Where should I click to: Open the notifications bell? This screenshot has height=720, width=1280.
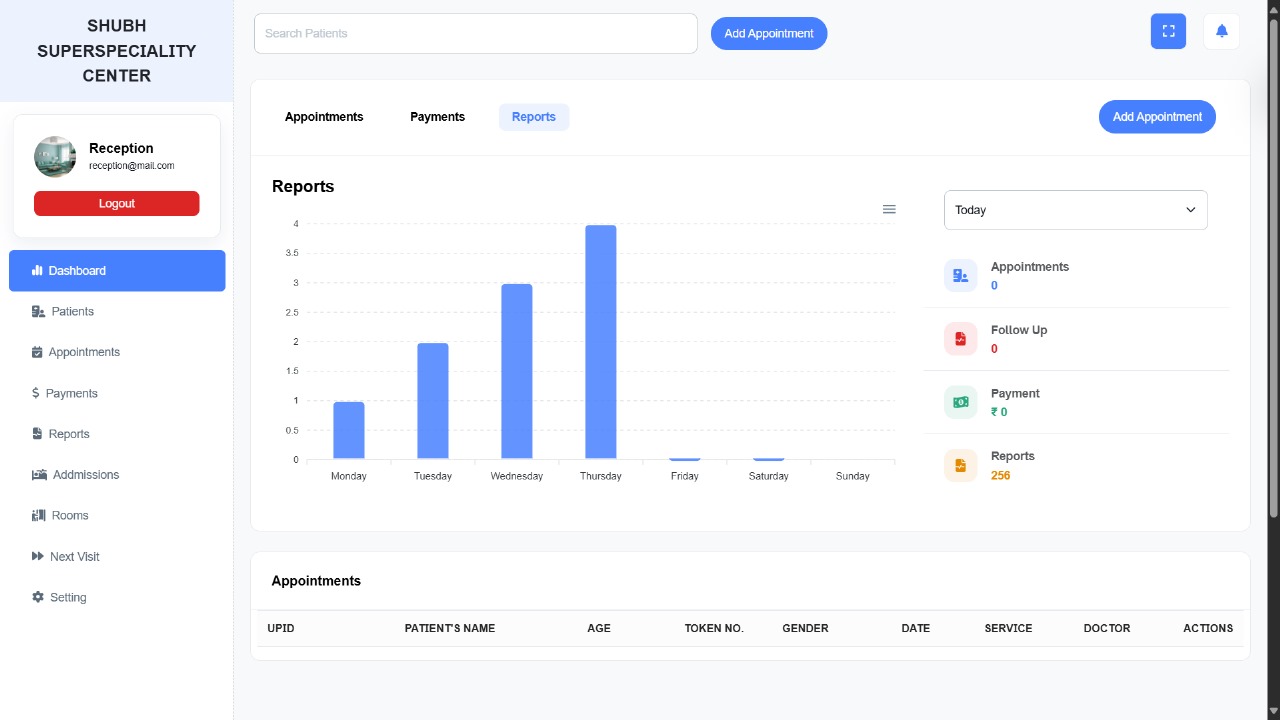[x=1221, y=31]
